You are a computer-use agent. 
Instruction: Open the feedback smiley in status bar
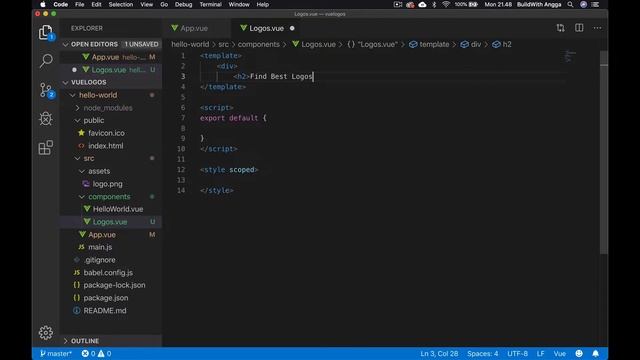[x=579, y=353]
